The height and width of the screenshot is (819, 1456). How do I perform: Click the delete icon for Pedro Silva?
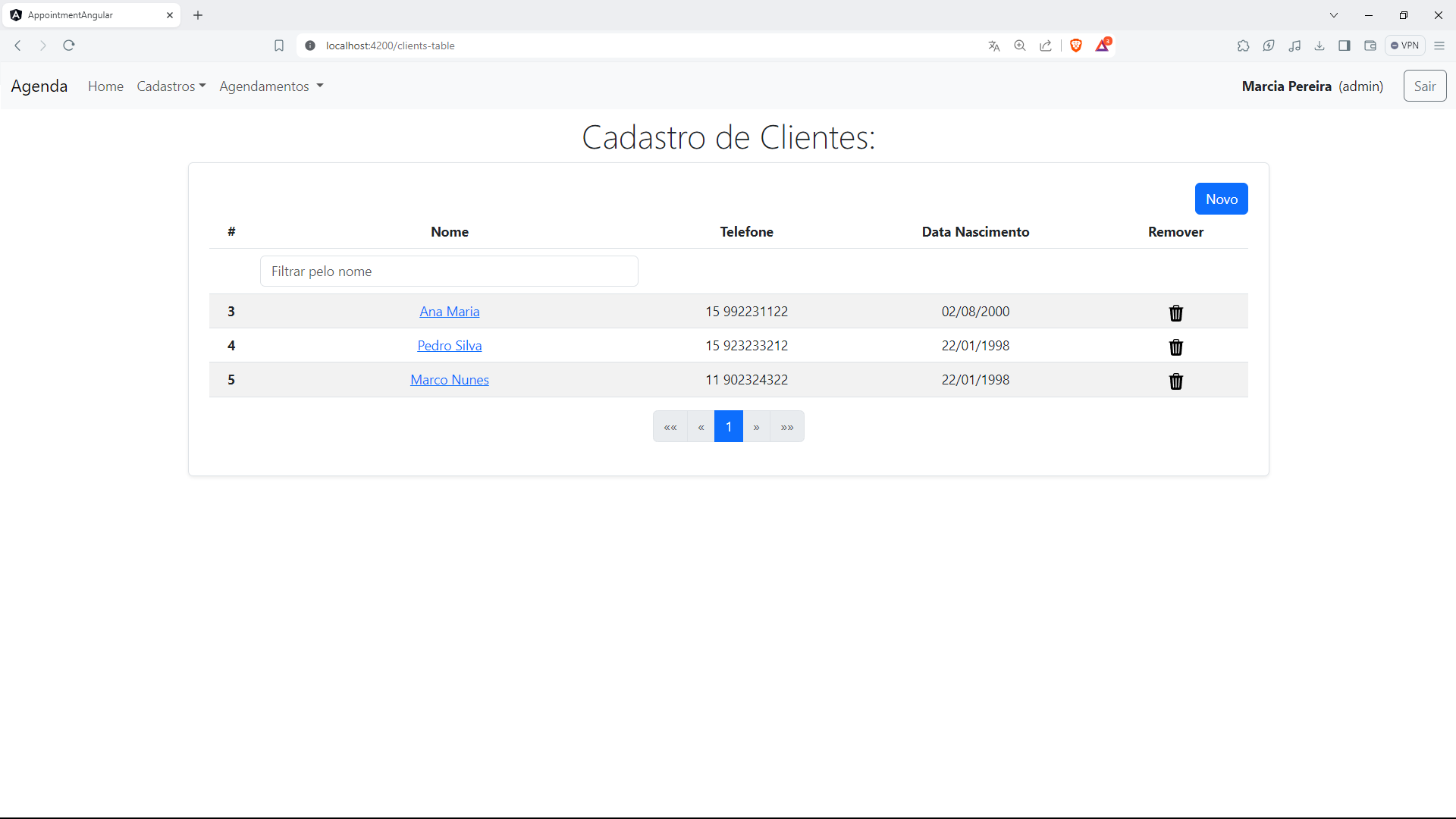point(1176,346)
